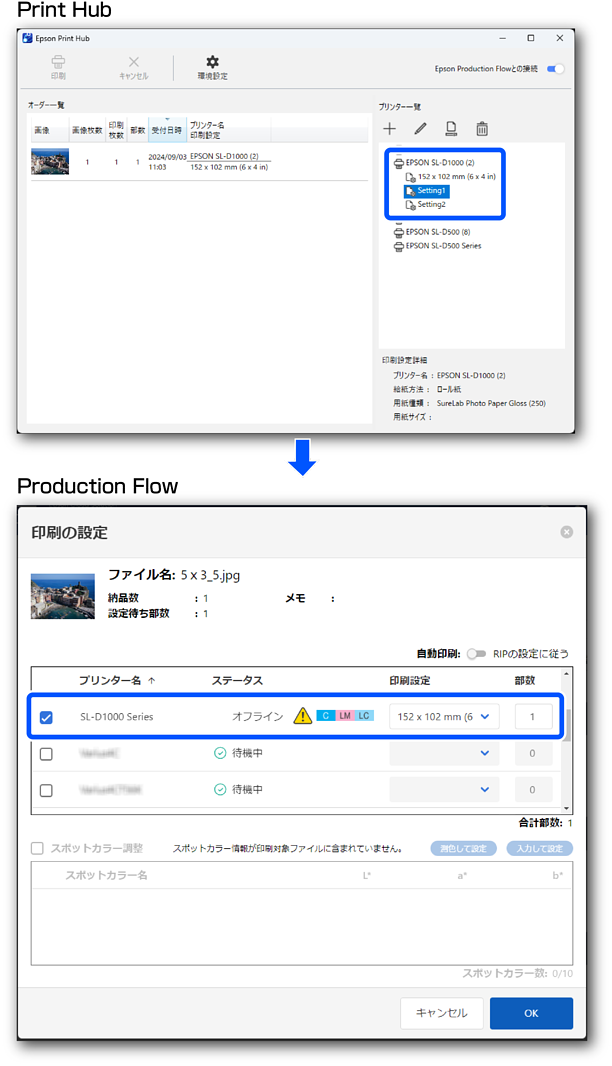
Task: Uncheck the SL-D1000 Series checkbox
Action: [47, 717]
